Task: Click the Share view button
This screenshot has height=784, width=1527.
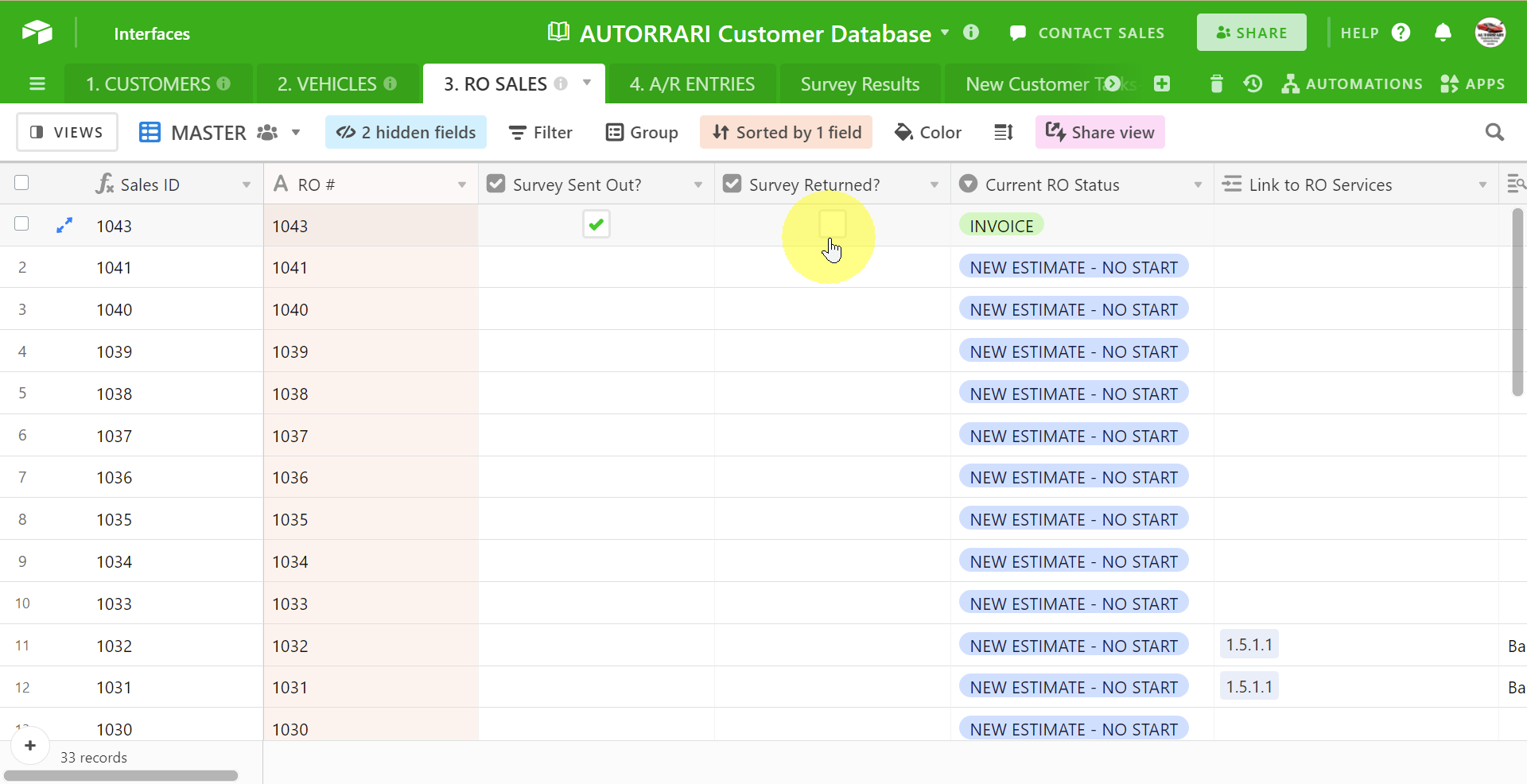Action: coord(1100,132)
